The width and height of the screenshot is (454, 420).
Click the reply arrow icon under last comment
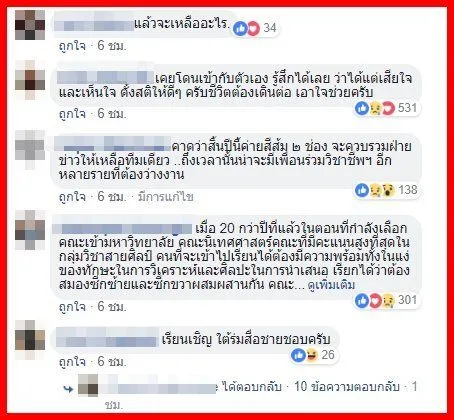68,389
